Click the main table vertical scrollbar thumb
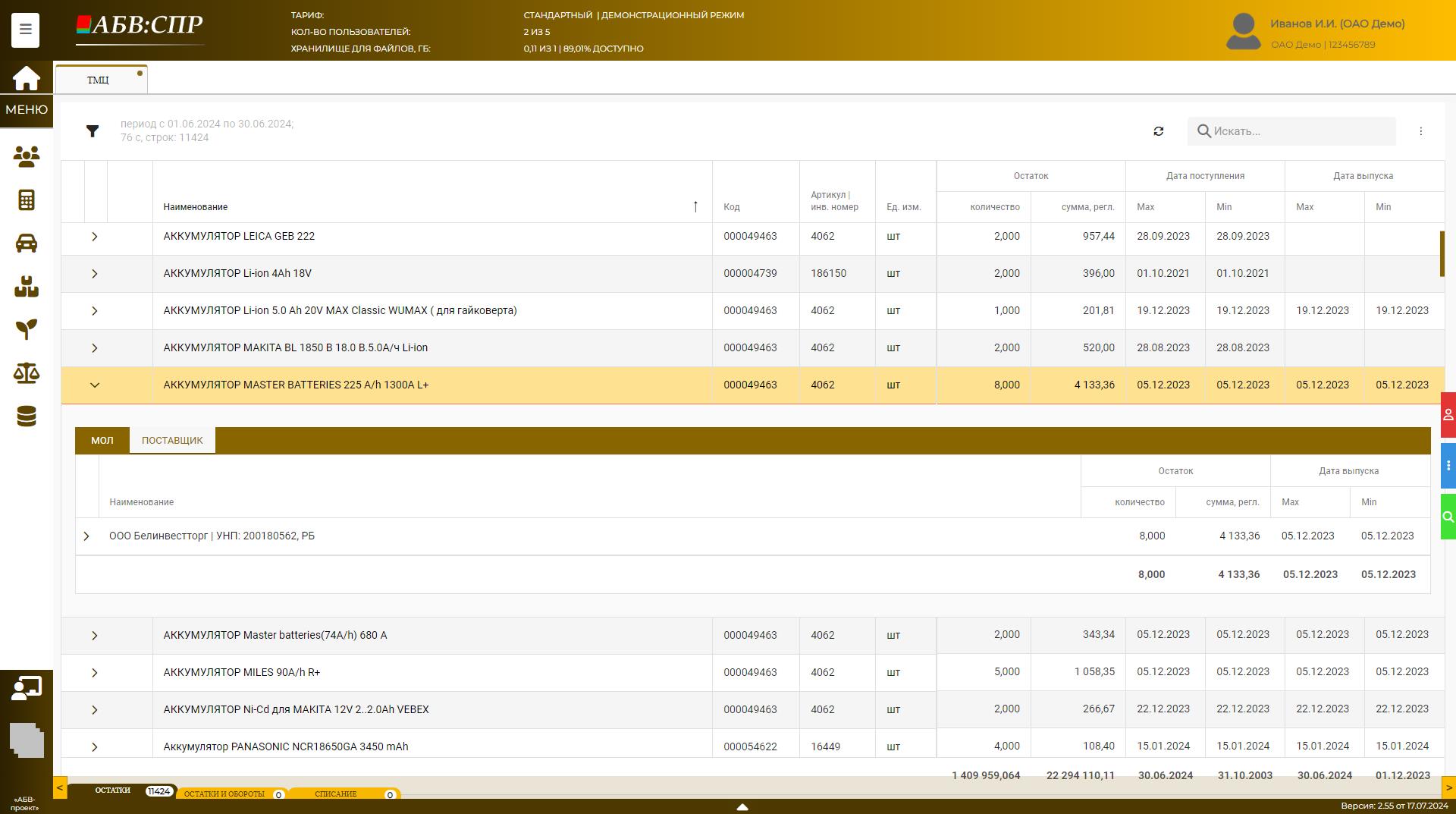The height and width of the screenshot is (814, 1456). (1442, 254)
